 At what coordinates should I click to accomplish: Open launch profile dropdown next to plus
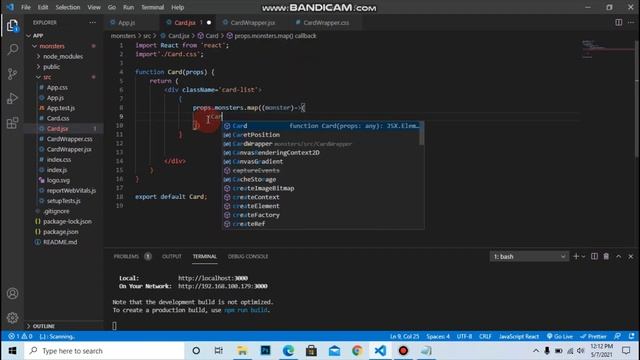(x=583, y=256)
